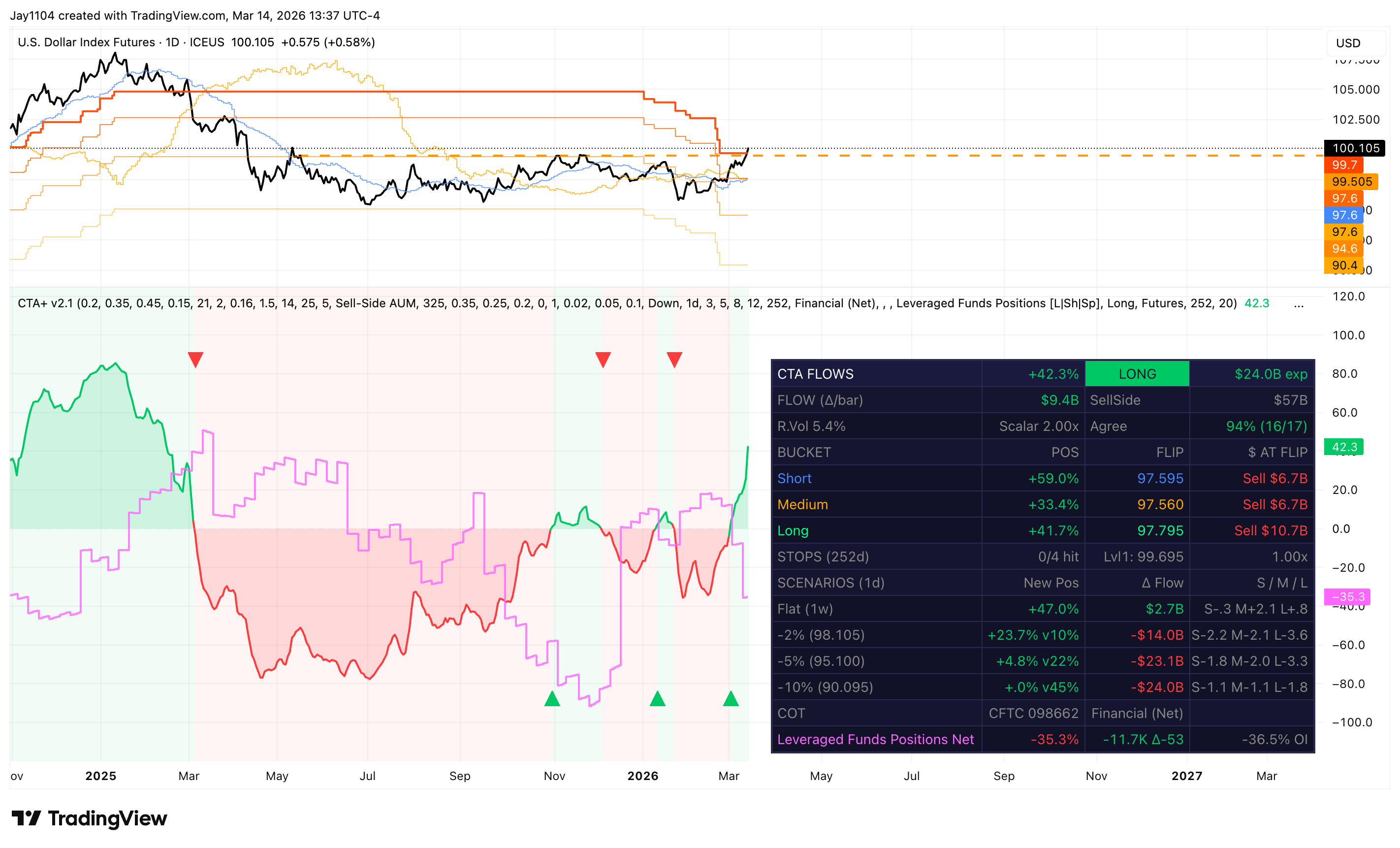Click the orange Medium bucket label
This screenshot has height=848, width=1400.
coord(802,505)
